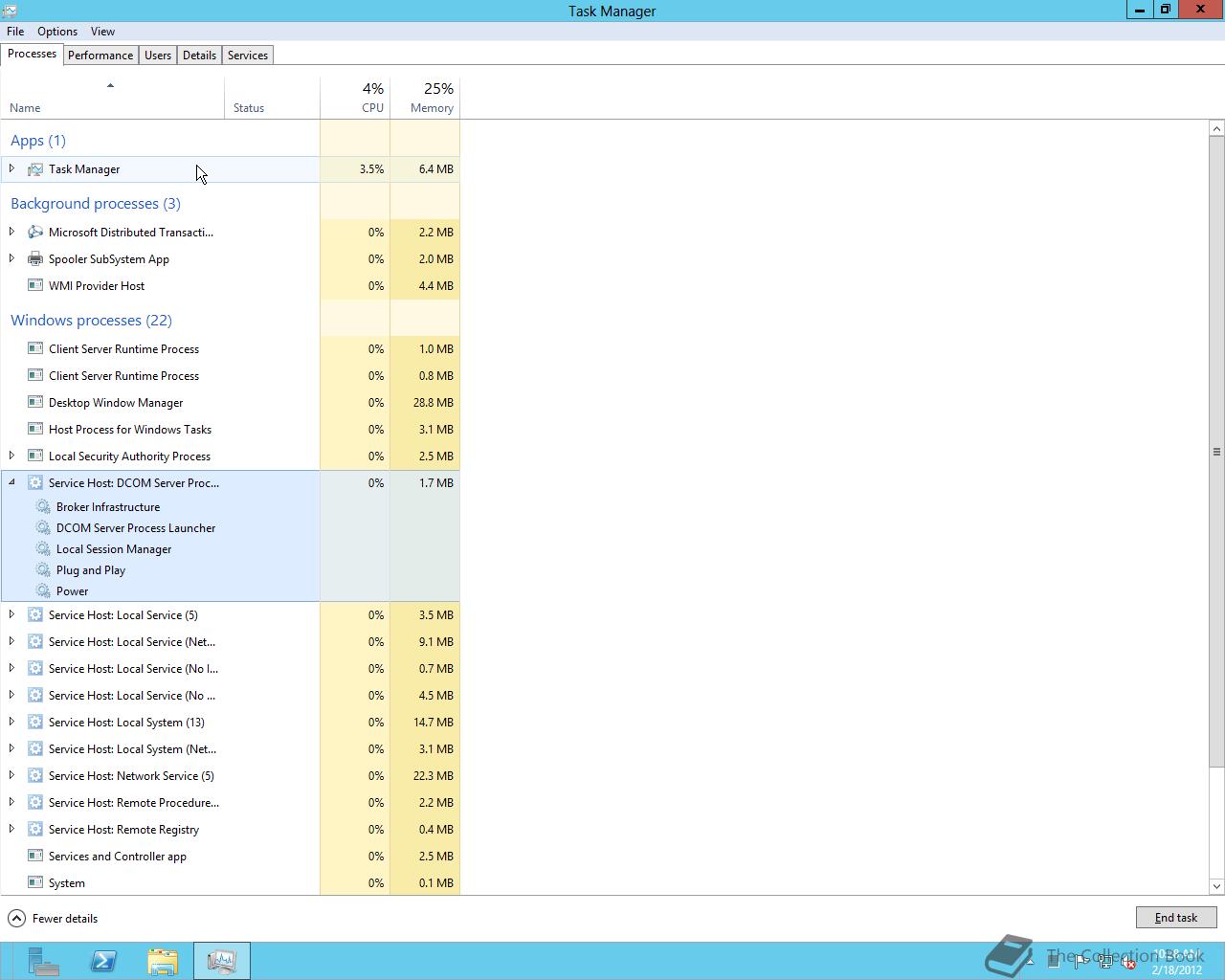Screen dimensions: 1225x980
Task: Open Server Manager from the taskbar
Action: pos(43,961)
